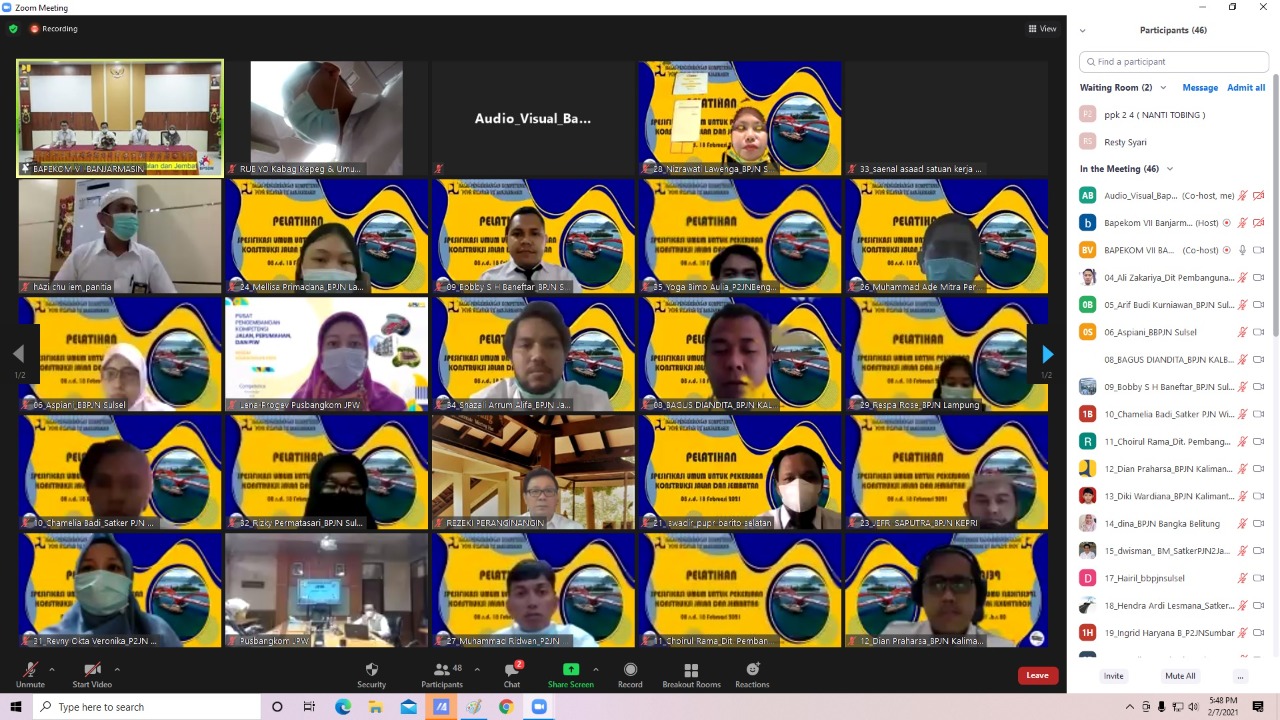Open the Windows notification center icon

click(x=1259, y=707)
